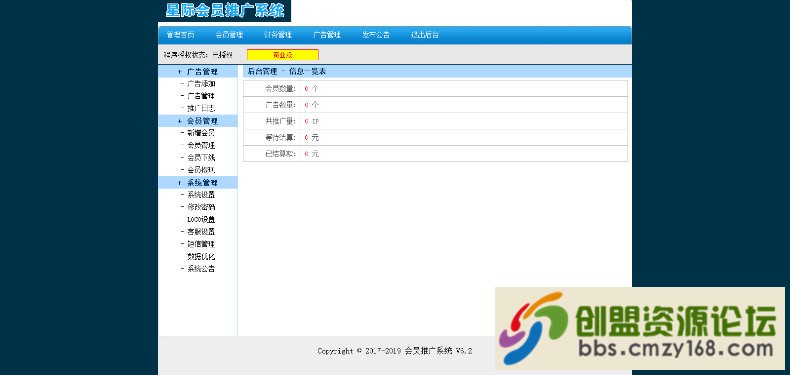Expand the 广告管理 sidebar section header
Screen dimensions: 790x375
point(198,72)
